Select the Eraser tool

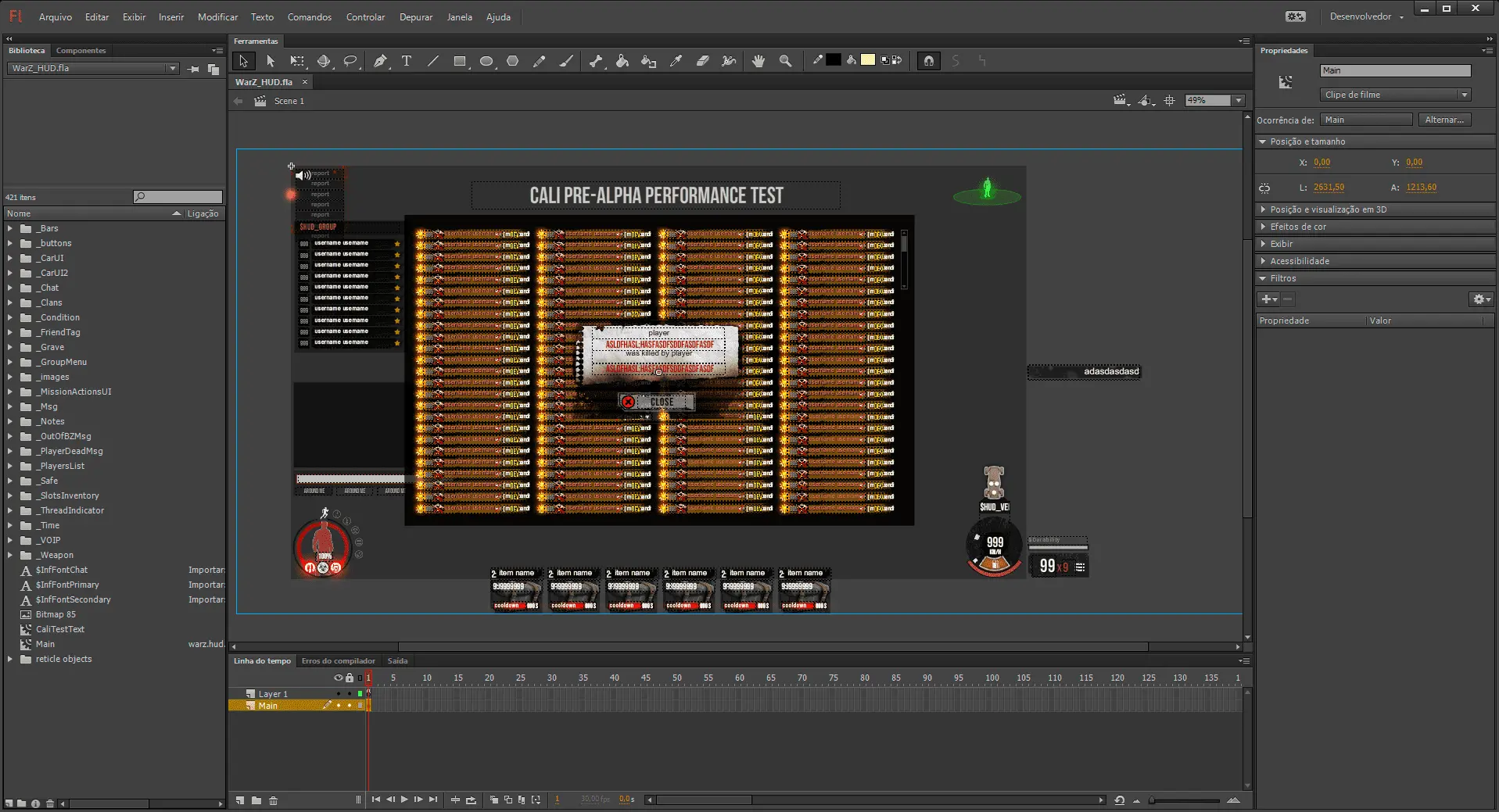coord(703,61)
